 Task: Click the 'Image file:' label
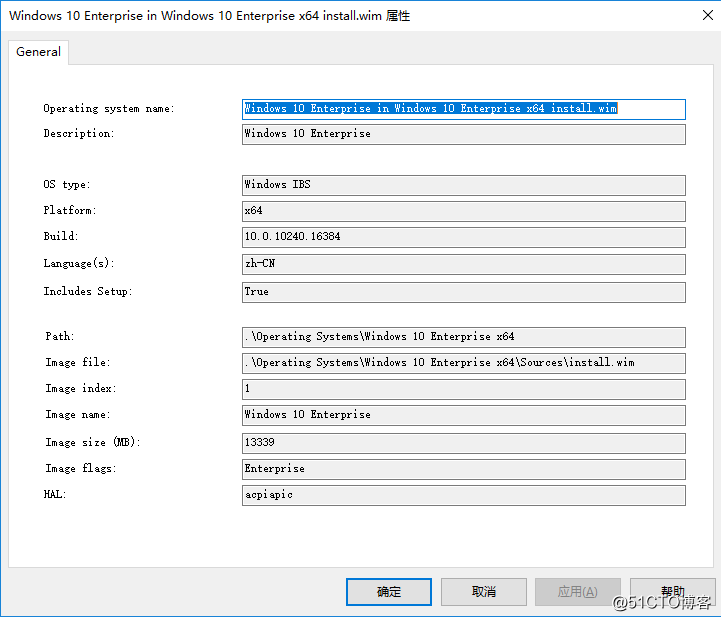tap(78, 363)
